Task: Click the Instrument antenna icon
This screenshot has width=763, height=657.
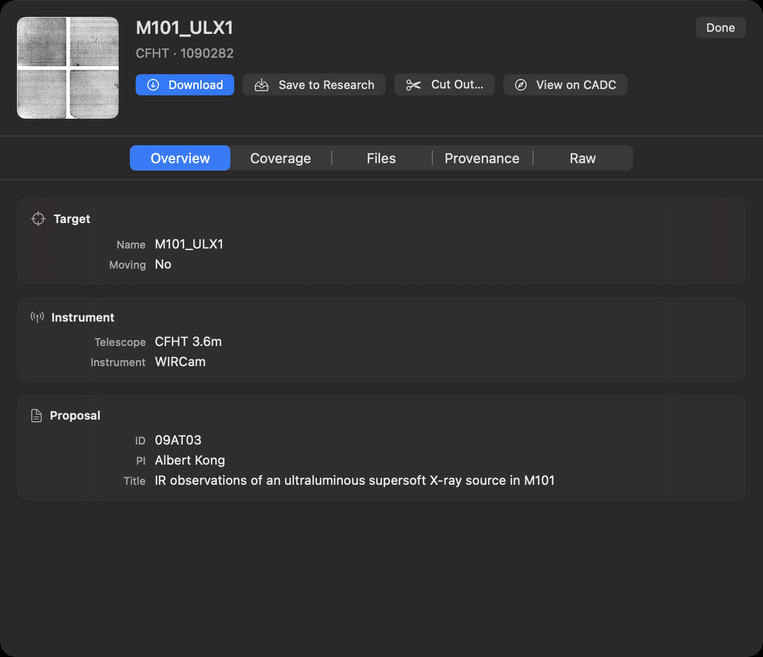Action: (x=37, y=317)
